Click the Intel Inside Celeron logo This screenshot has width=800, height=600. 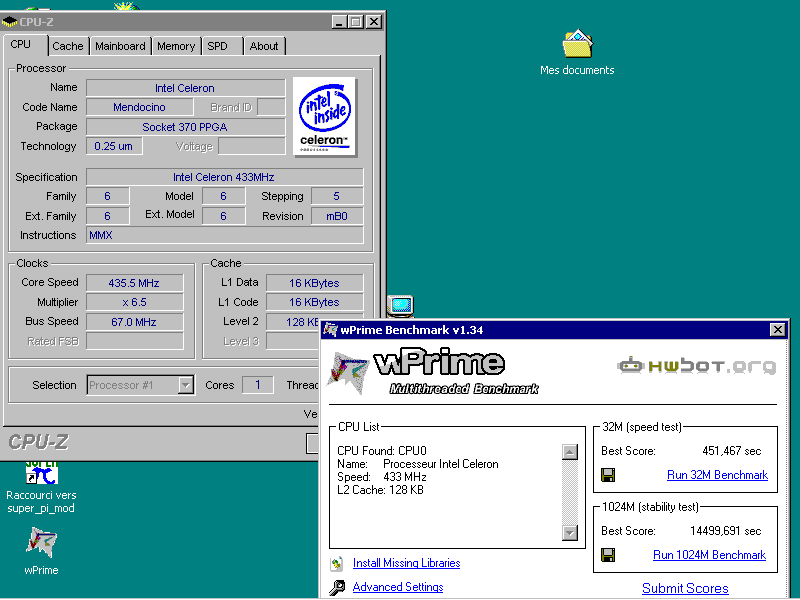pos(324,117)
